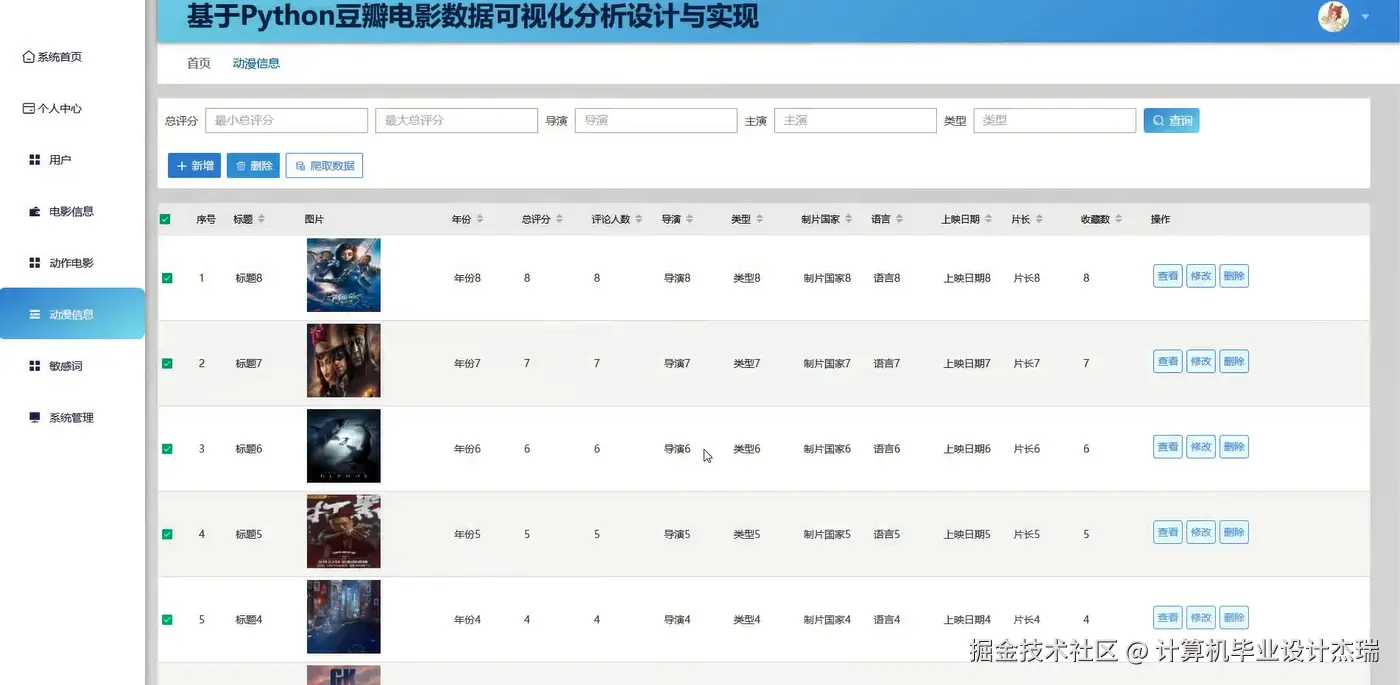
Task: Click the list icon beside 动漫信息
Action: click(x=34, y=314)
